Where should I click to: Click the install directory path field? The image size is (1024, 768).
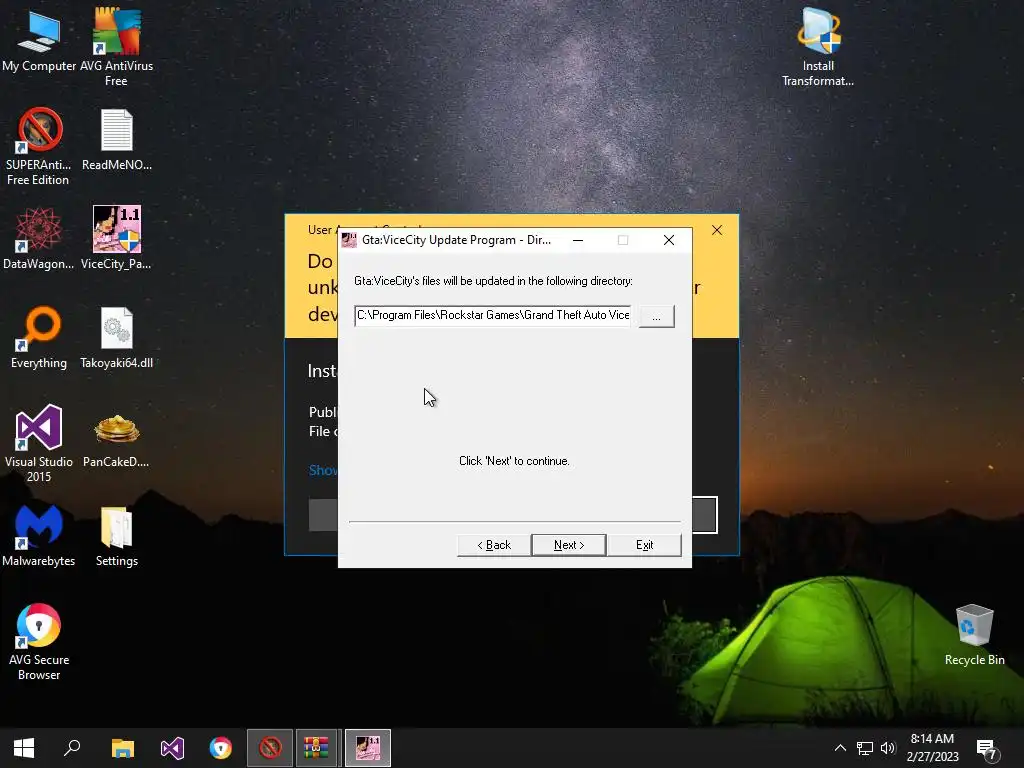tap(493, 315)
